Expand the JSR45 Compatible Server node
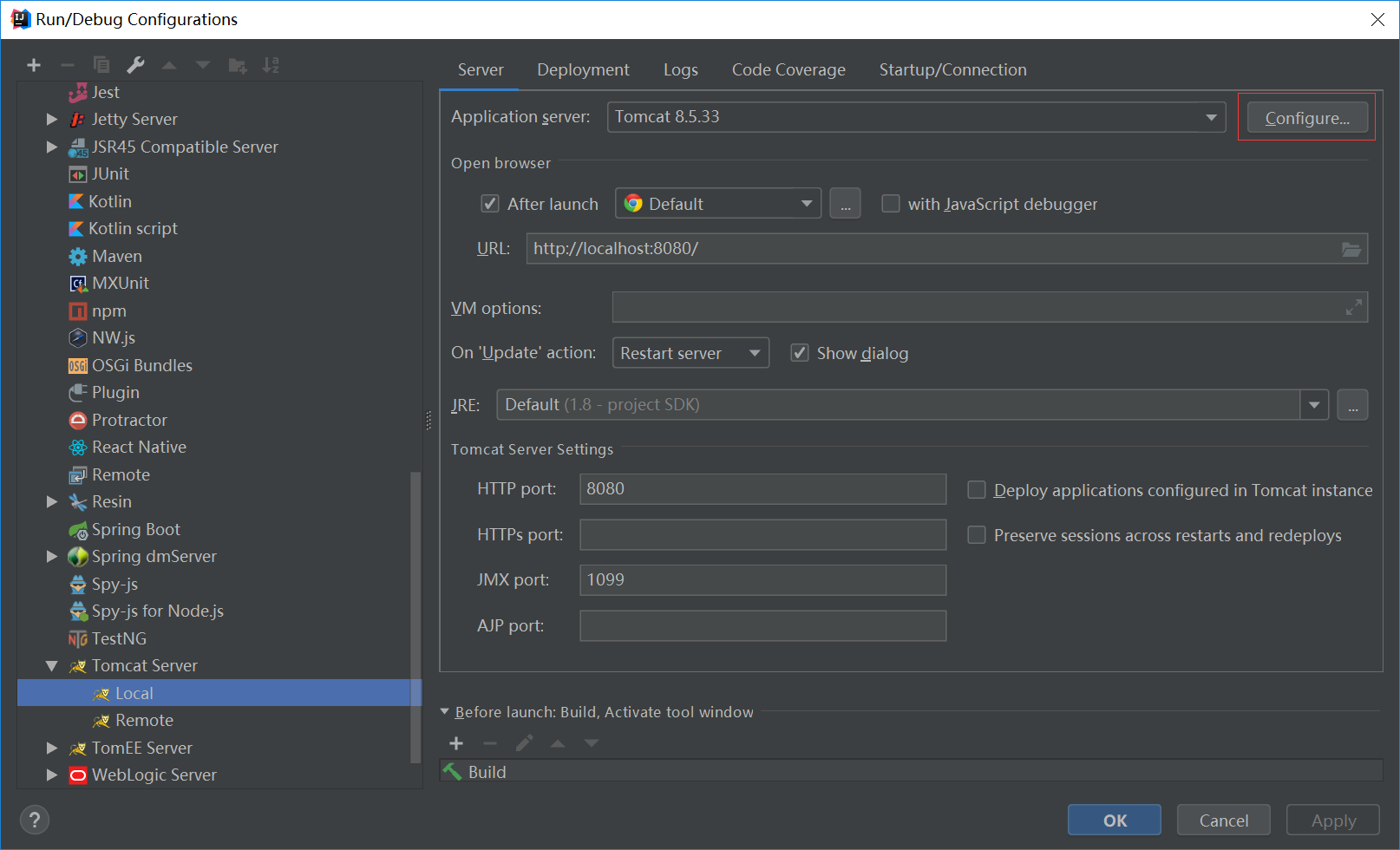 [x=52, y=147]
